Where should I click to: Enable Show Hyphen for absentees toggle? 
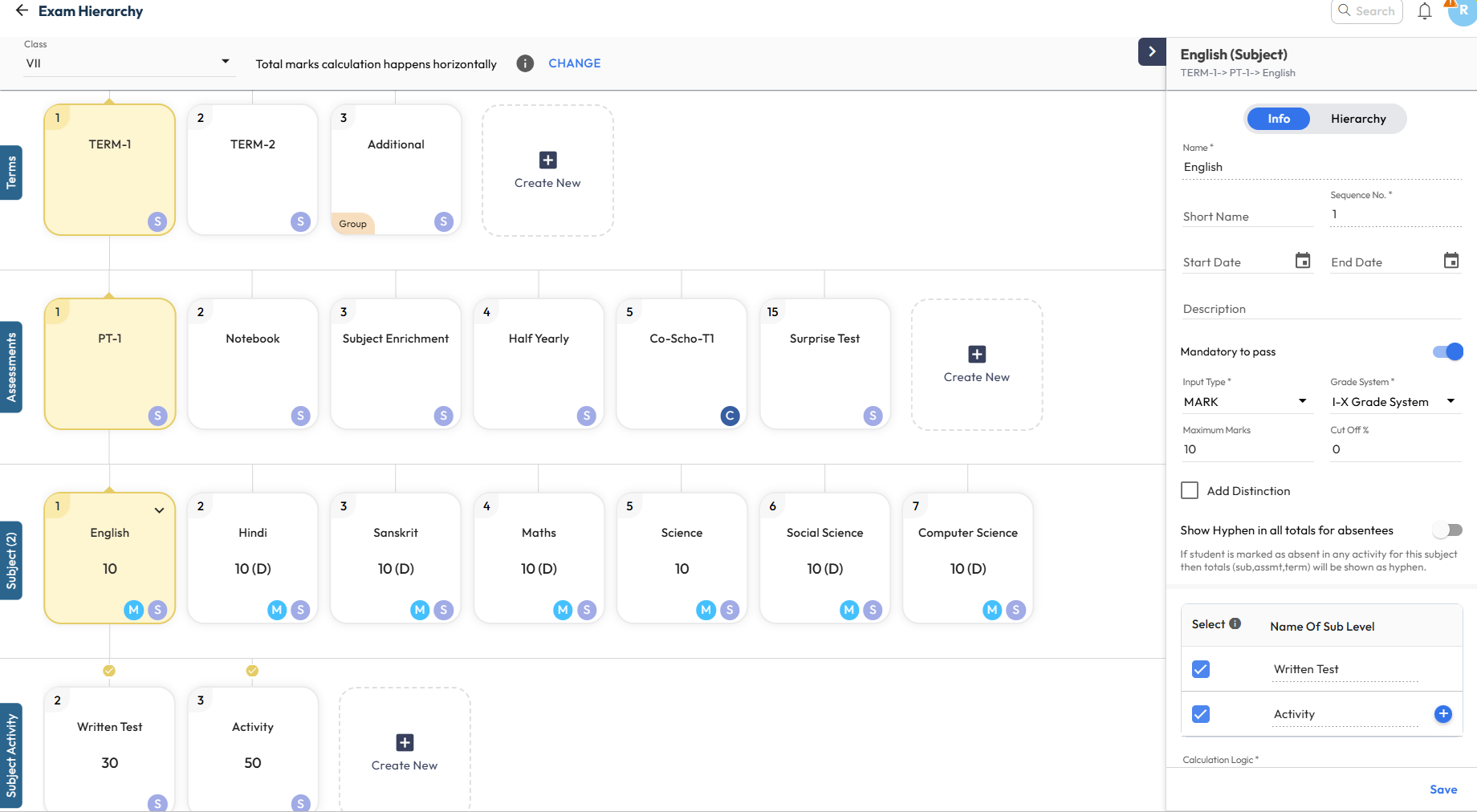point(1447,530)
